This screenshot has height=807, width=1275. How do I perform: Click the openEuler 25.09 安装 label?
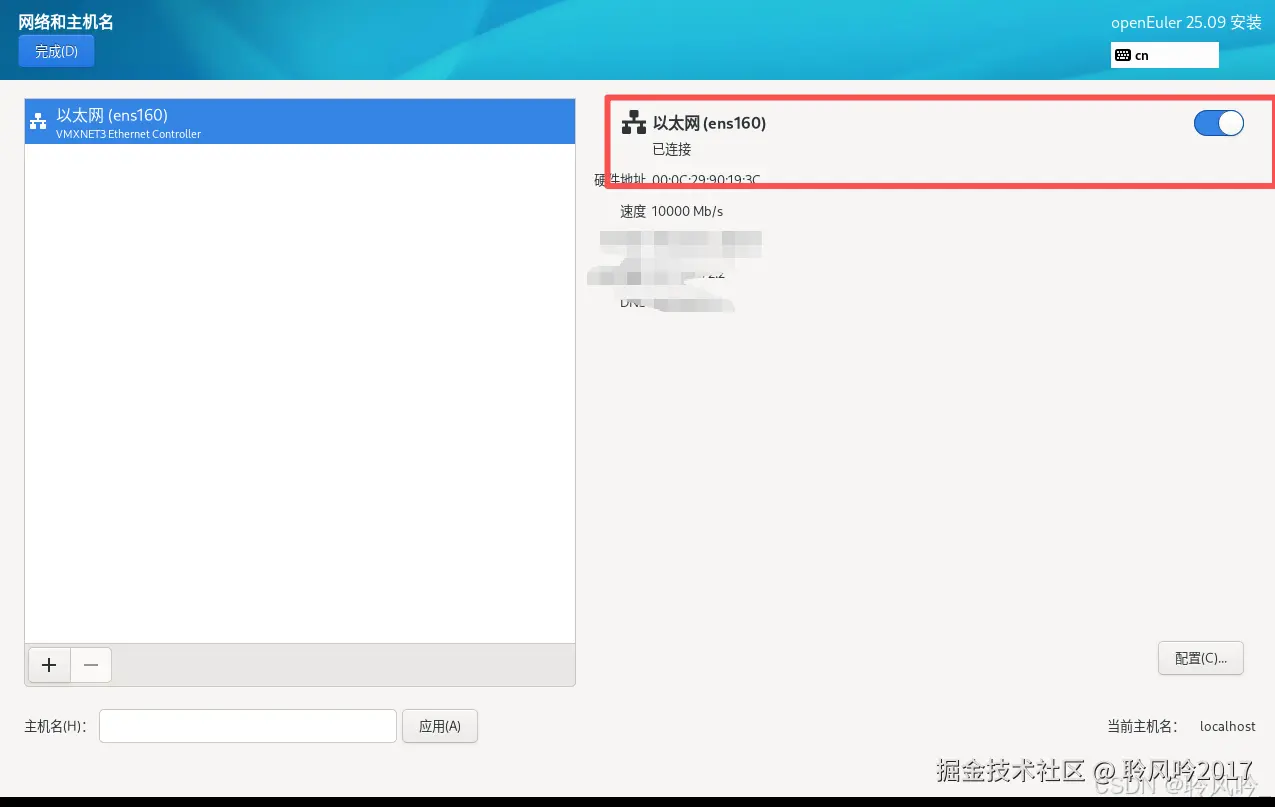(x=1186, y=22)
